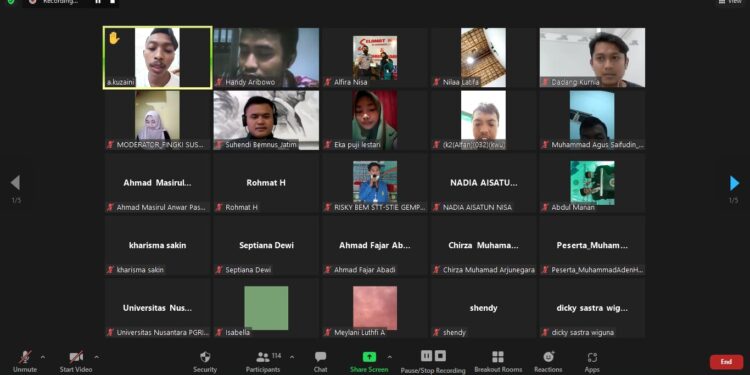Click the raised hand icon on a.kuzaini tile
This screenshot has width=750, height=375.
[114, 38]
